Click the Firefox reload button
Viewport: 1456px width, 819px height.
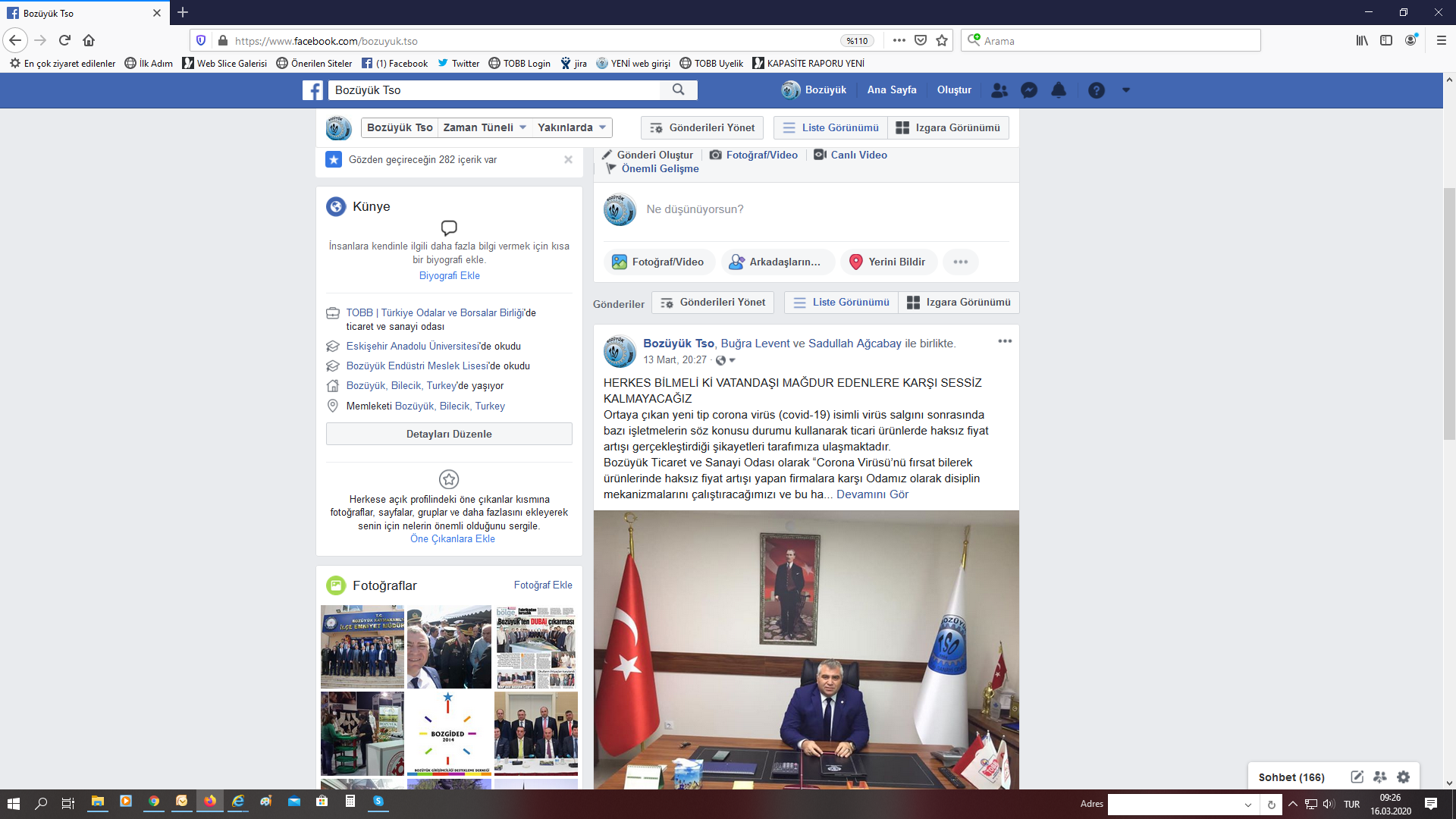coord(64,40)
